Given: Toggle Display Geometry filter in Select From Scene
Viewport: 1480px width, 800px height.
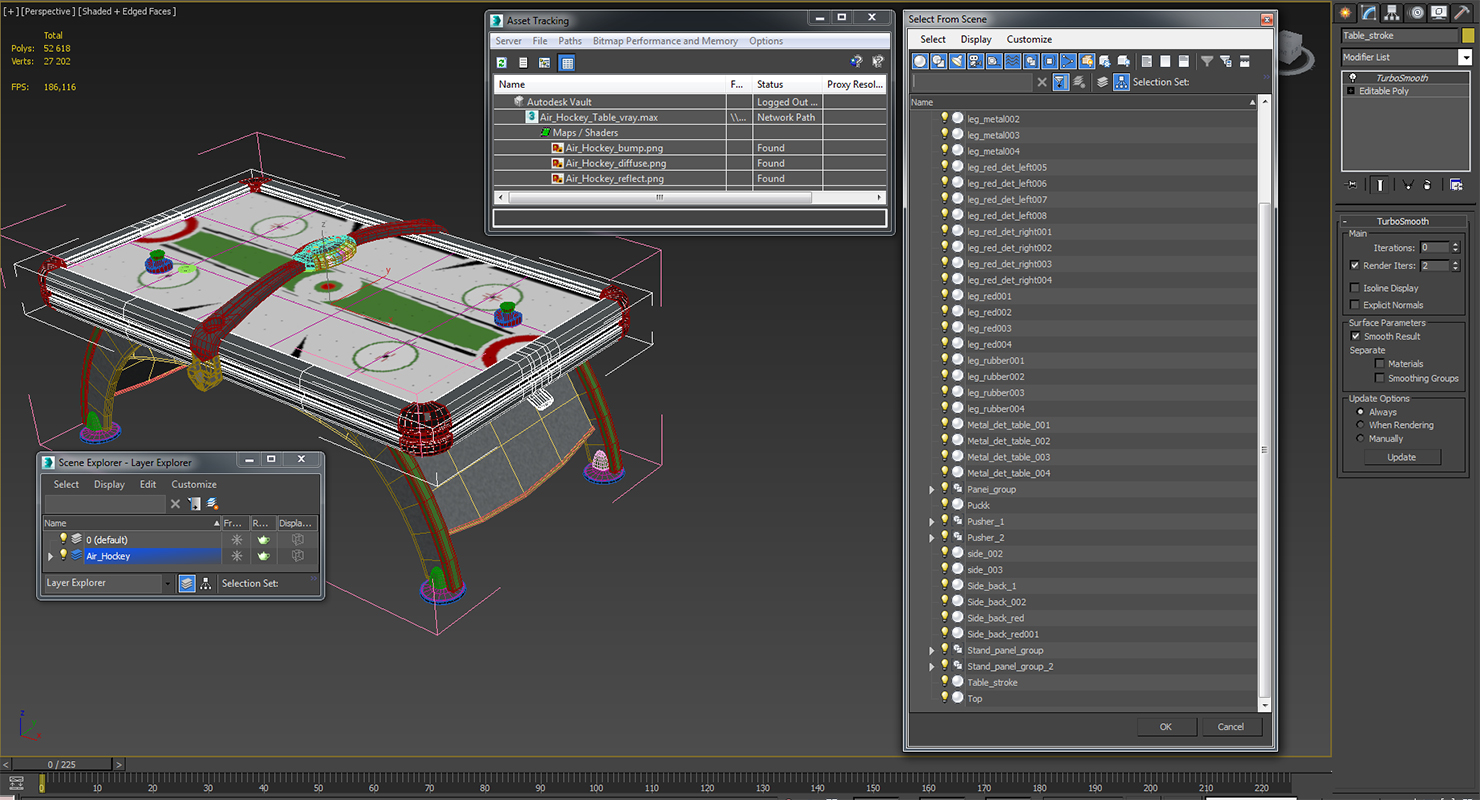Looking at the screenshot, I should click(920, 61).
